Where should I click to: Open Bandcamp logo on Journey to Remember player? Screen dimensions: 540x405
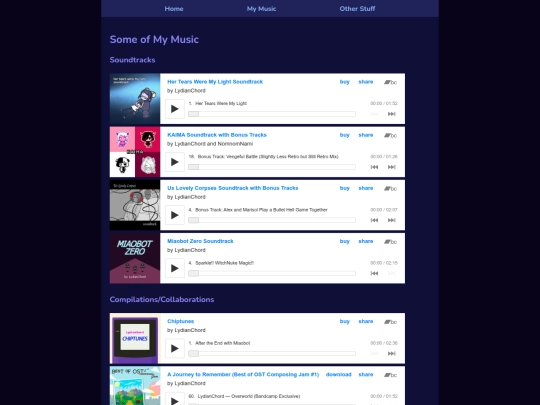[x=391, y=375]
